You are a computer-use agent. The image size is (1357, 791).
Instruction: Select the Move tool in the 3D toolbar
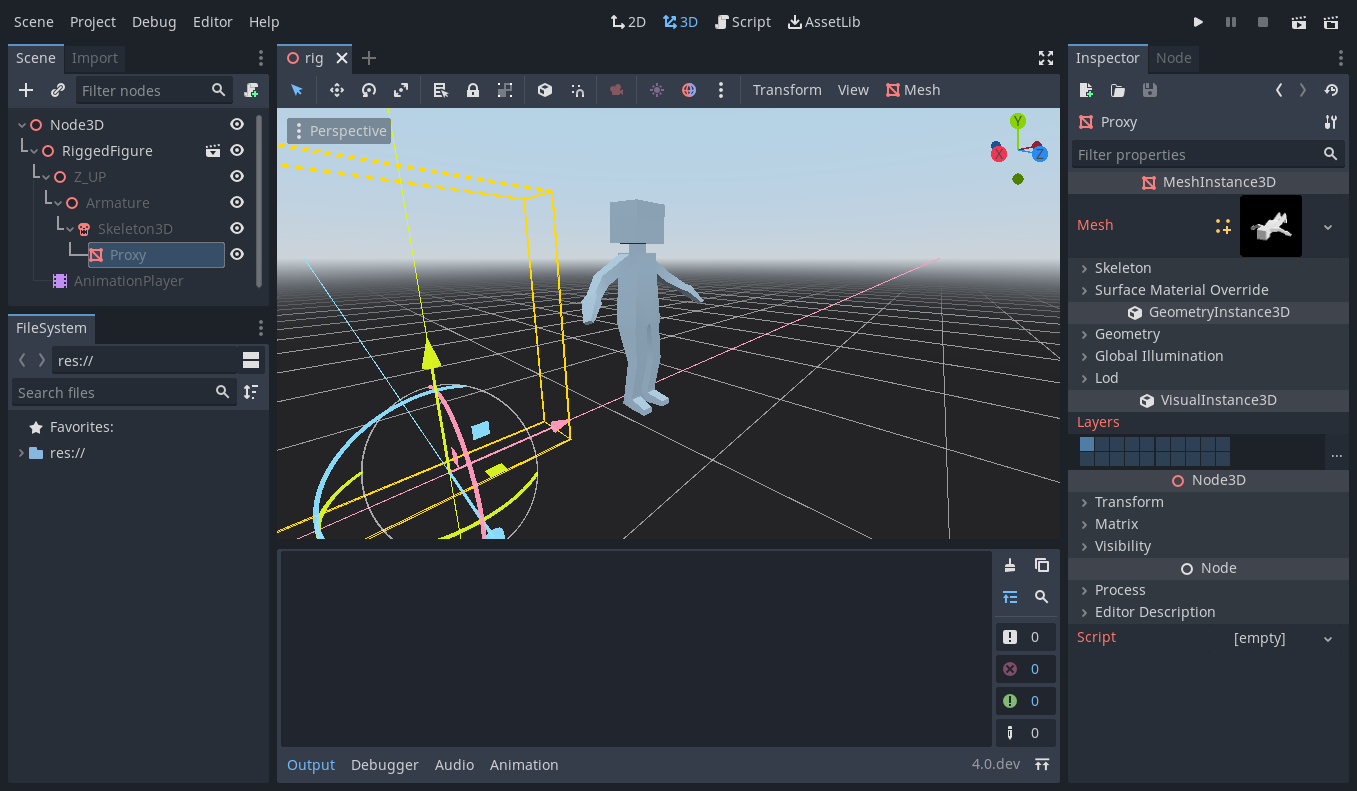[337, 90]
